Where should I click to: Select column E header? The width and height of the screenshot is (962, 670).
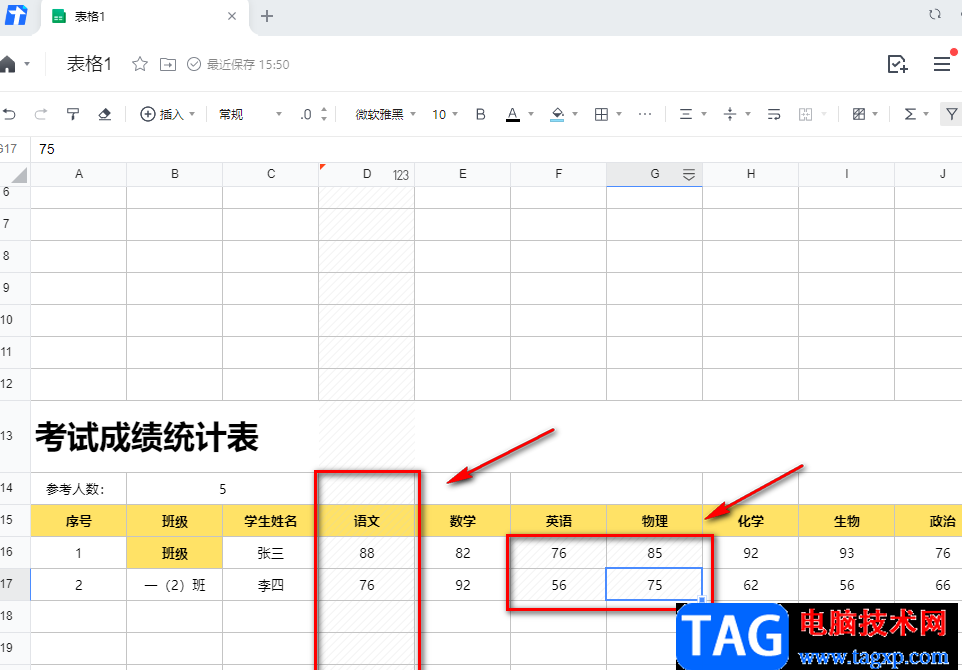point(463,174)
